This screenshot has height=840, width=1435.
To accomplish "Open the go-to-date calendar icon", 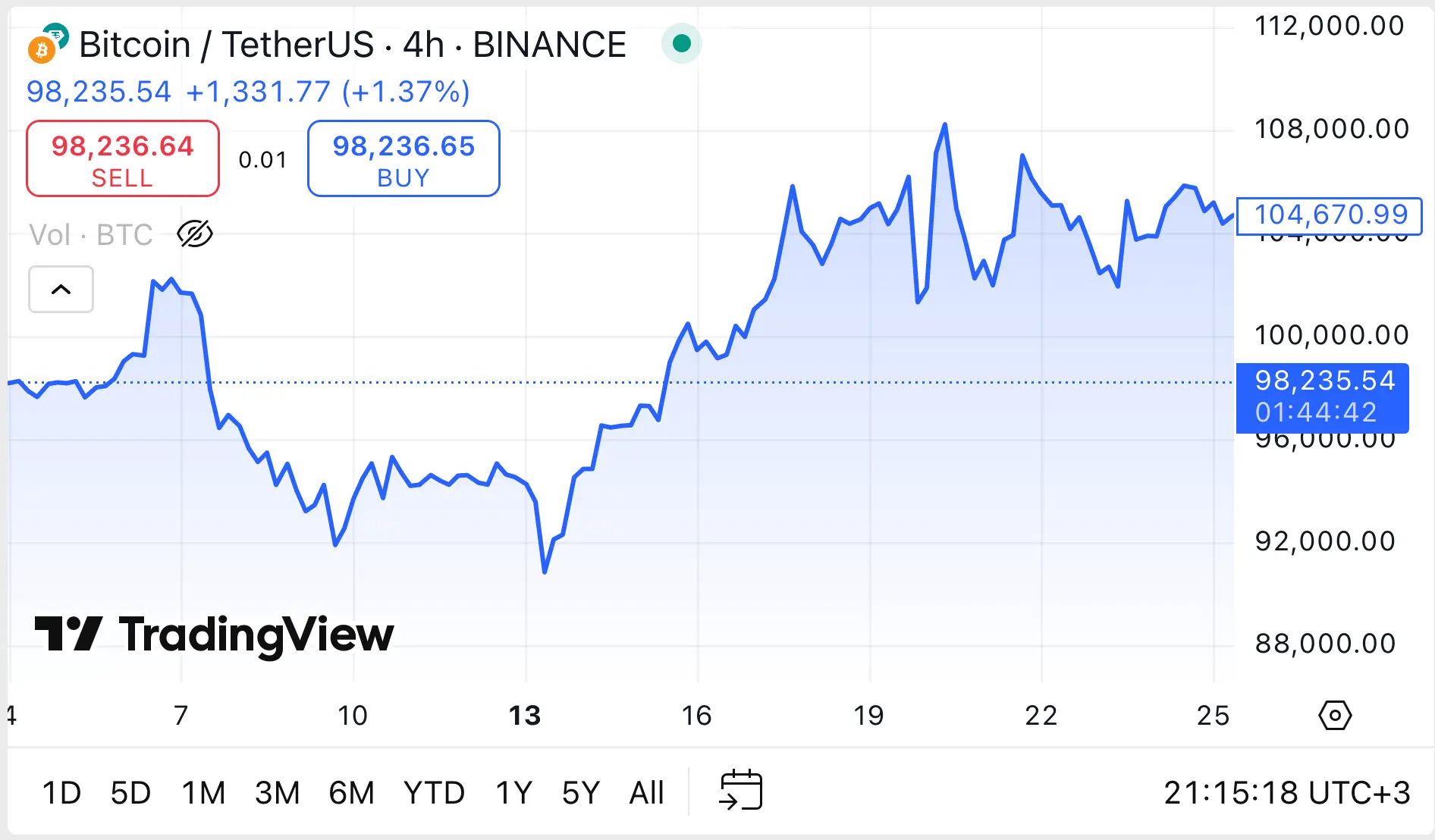I will point(740,791).
